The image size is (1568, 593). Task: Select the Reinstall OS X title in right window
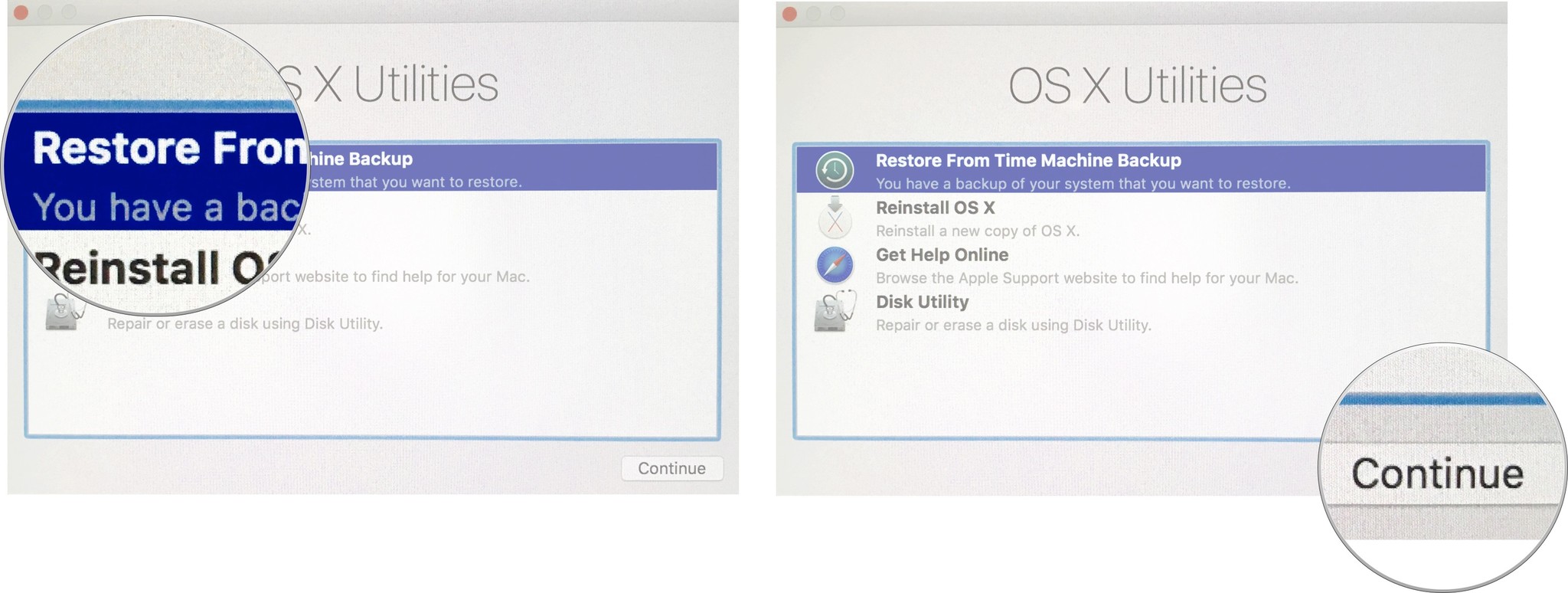pyautogui.click(x=935, y=208)
